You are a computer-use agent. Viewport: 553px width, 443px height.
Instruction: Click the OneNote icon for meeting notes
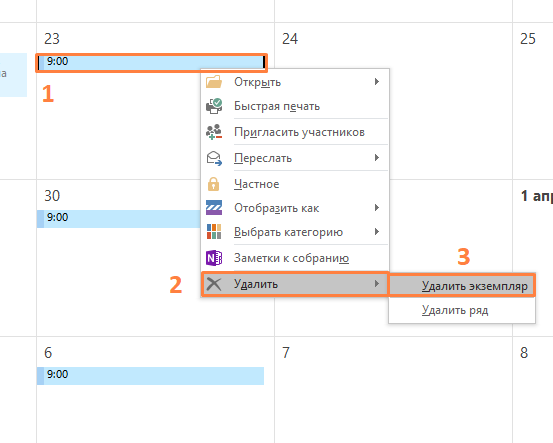click(214, 258)
